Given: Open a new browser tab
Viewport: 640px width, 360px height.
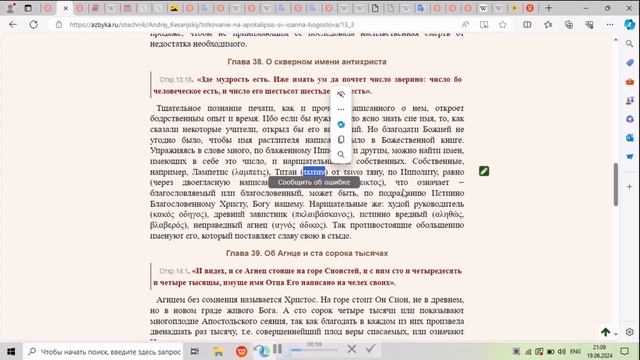Looking at the screenshot, I should 549,8.
